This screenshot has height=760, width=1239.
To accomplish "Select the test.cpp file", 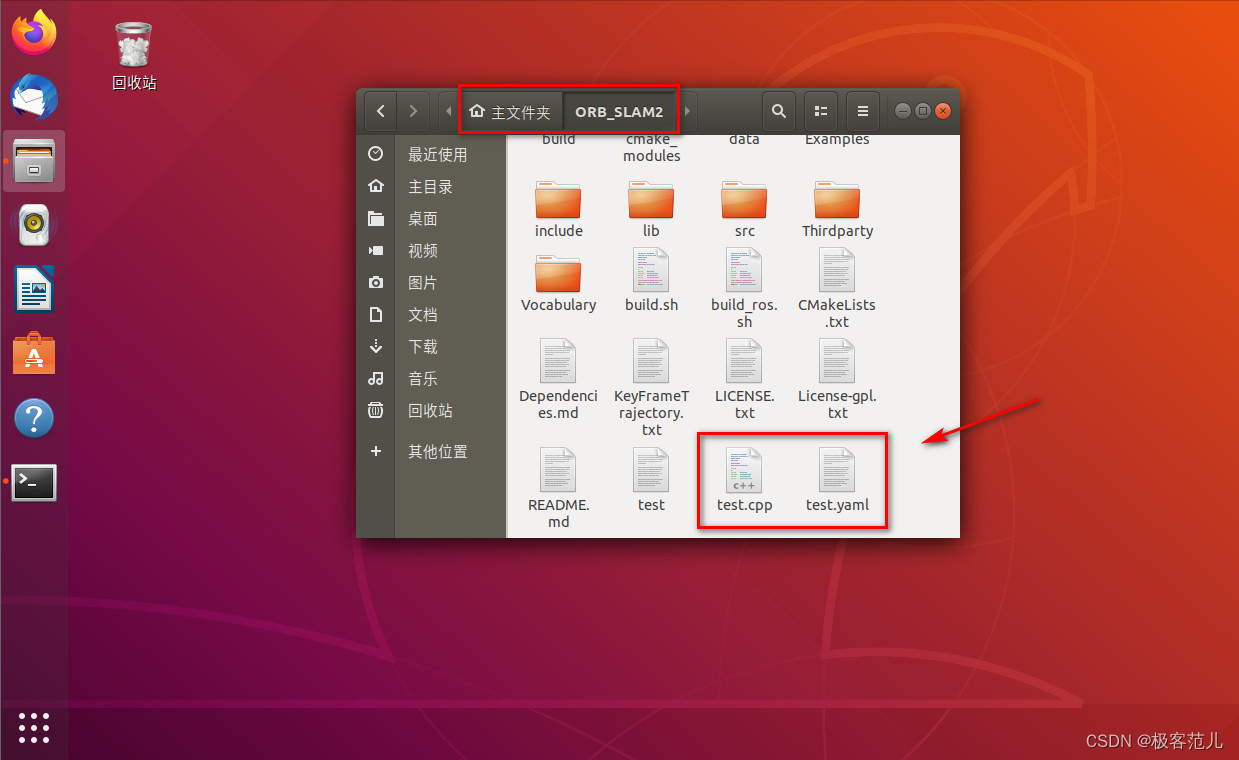I will pos(744,480).
